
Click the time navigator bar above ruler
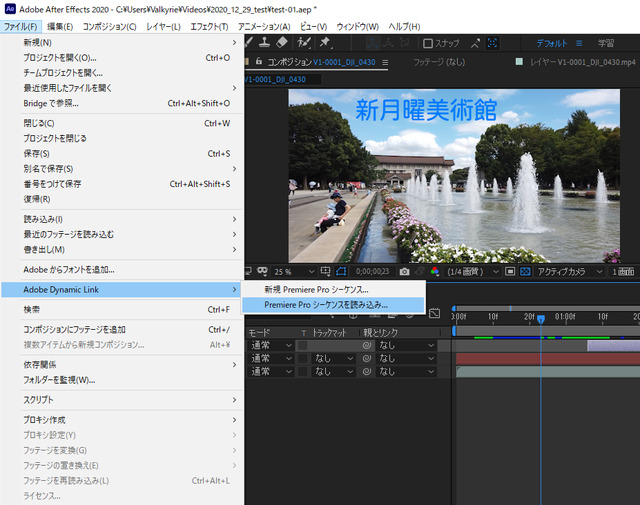tap(548, 308)
